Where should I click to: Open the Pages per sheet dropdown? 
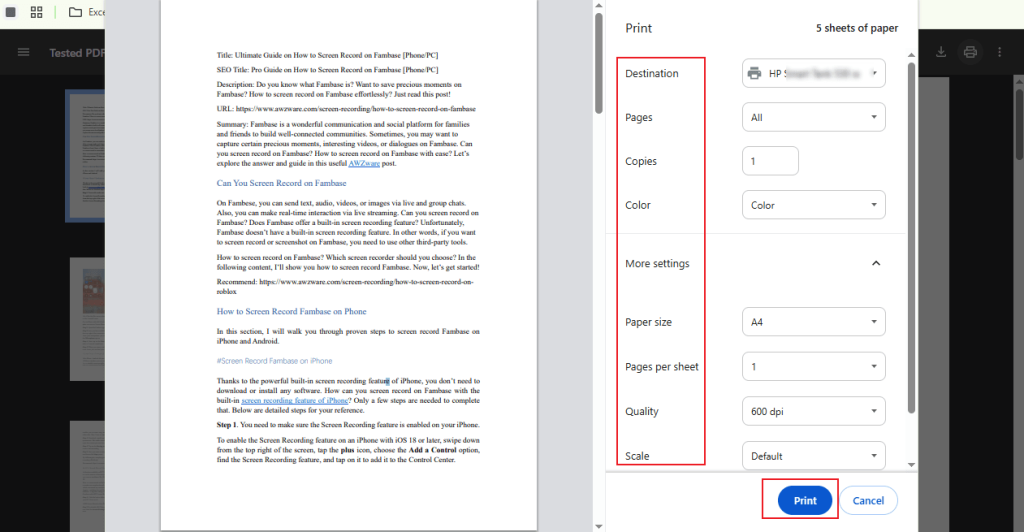(x=814, y=367)
